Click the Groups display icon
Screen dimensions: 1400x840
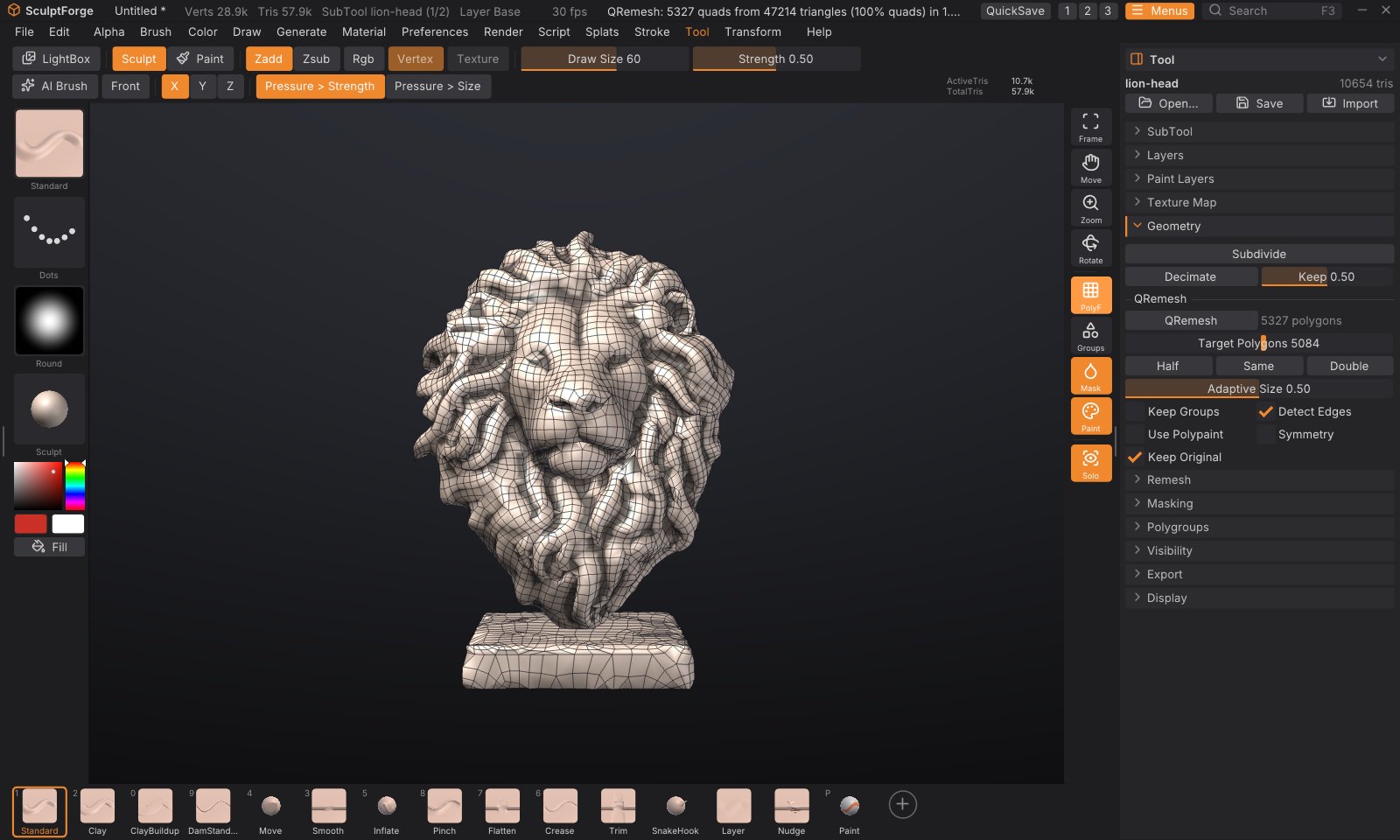click(1090, 336)
